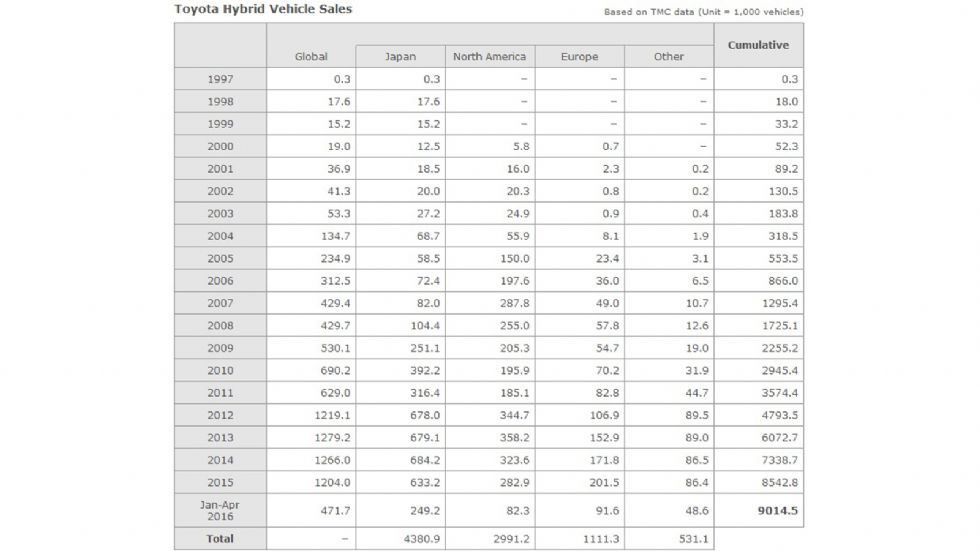This screenshot has width=980, height=551.
Task: Click 2010 Japan sales value 392.2
Action: [x=425, y=370]
